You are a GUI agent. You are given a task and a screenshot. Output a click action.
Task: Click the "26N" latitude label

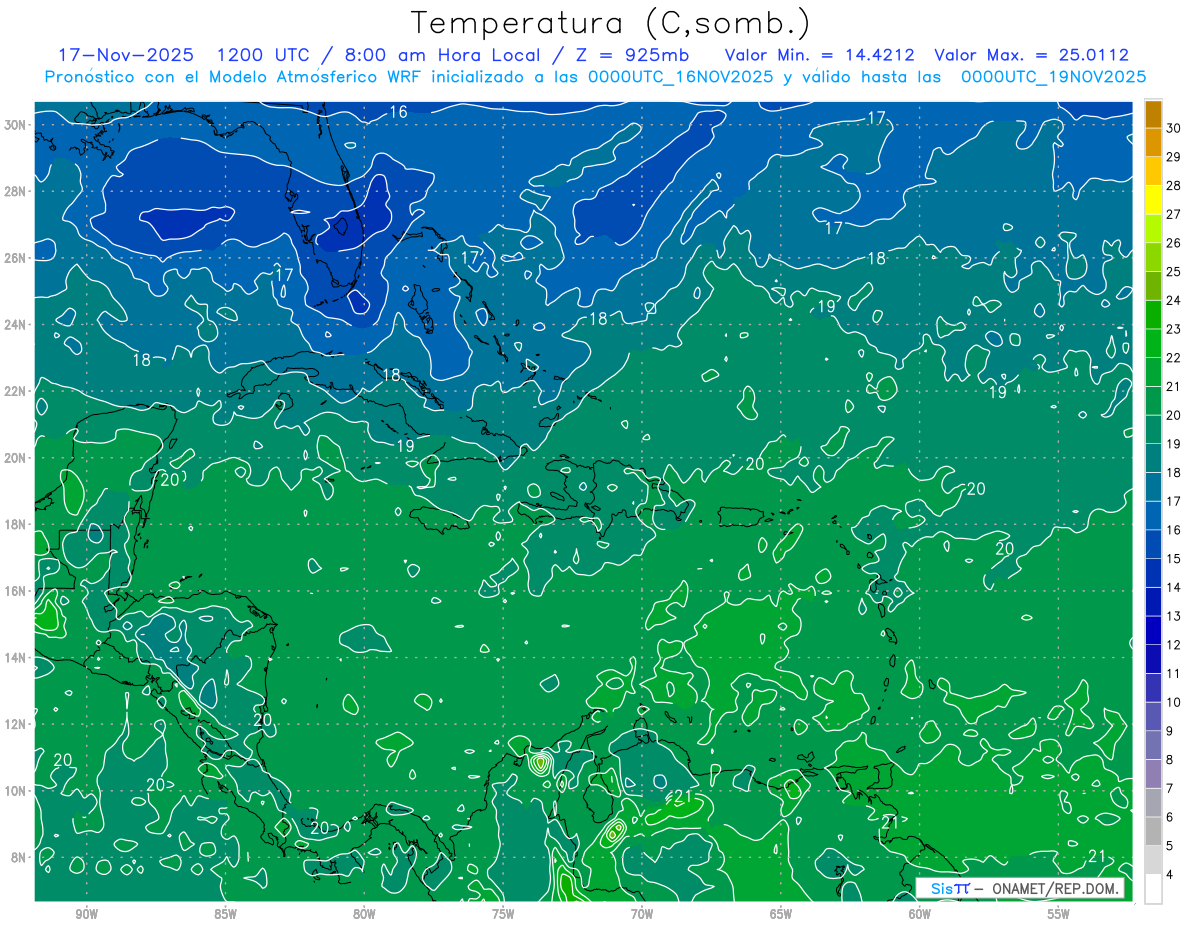(x=16, y=257)
